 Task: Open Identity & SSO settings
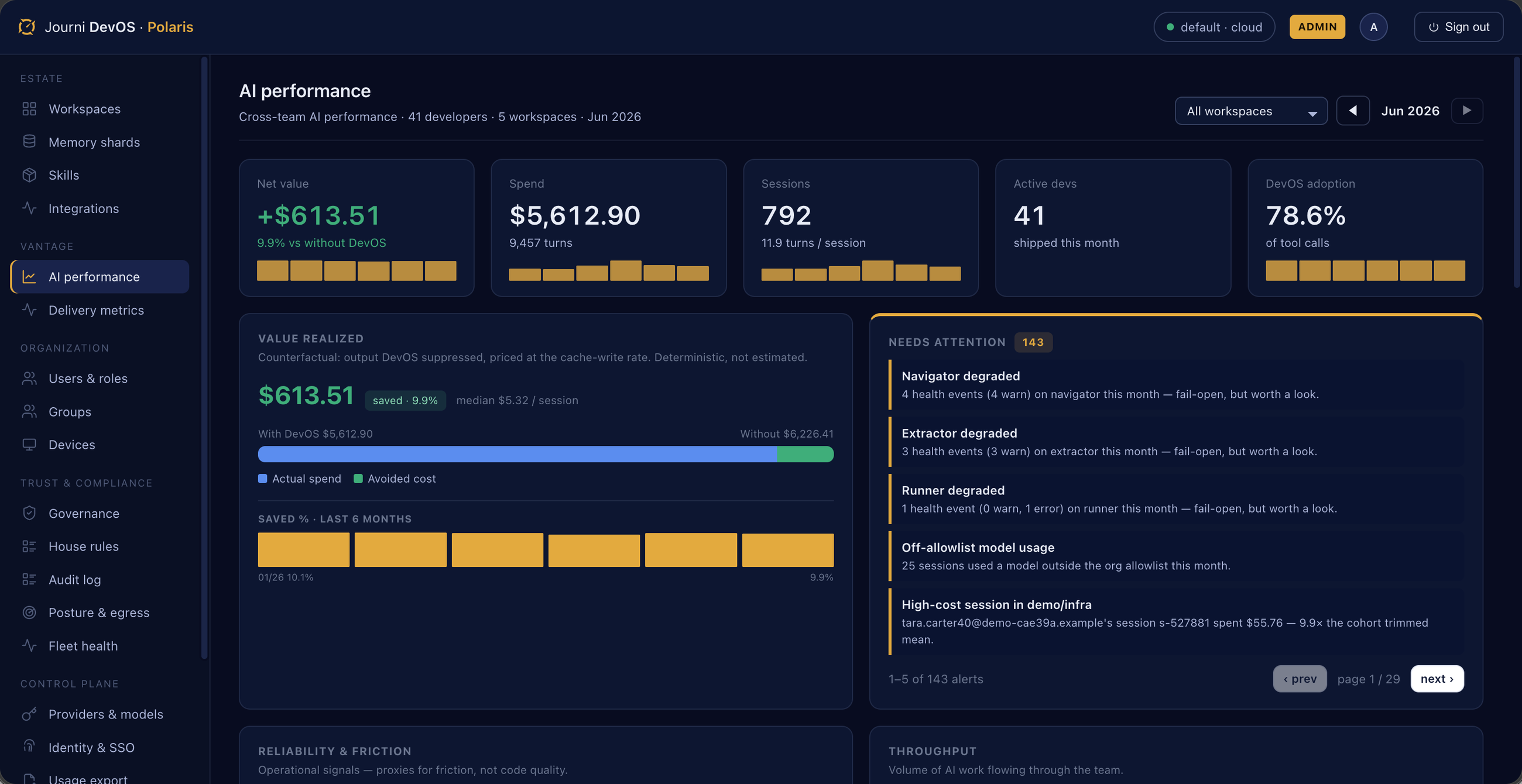pyautogui.click(x=100, y=747)
